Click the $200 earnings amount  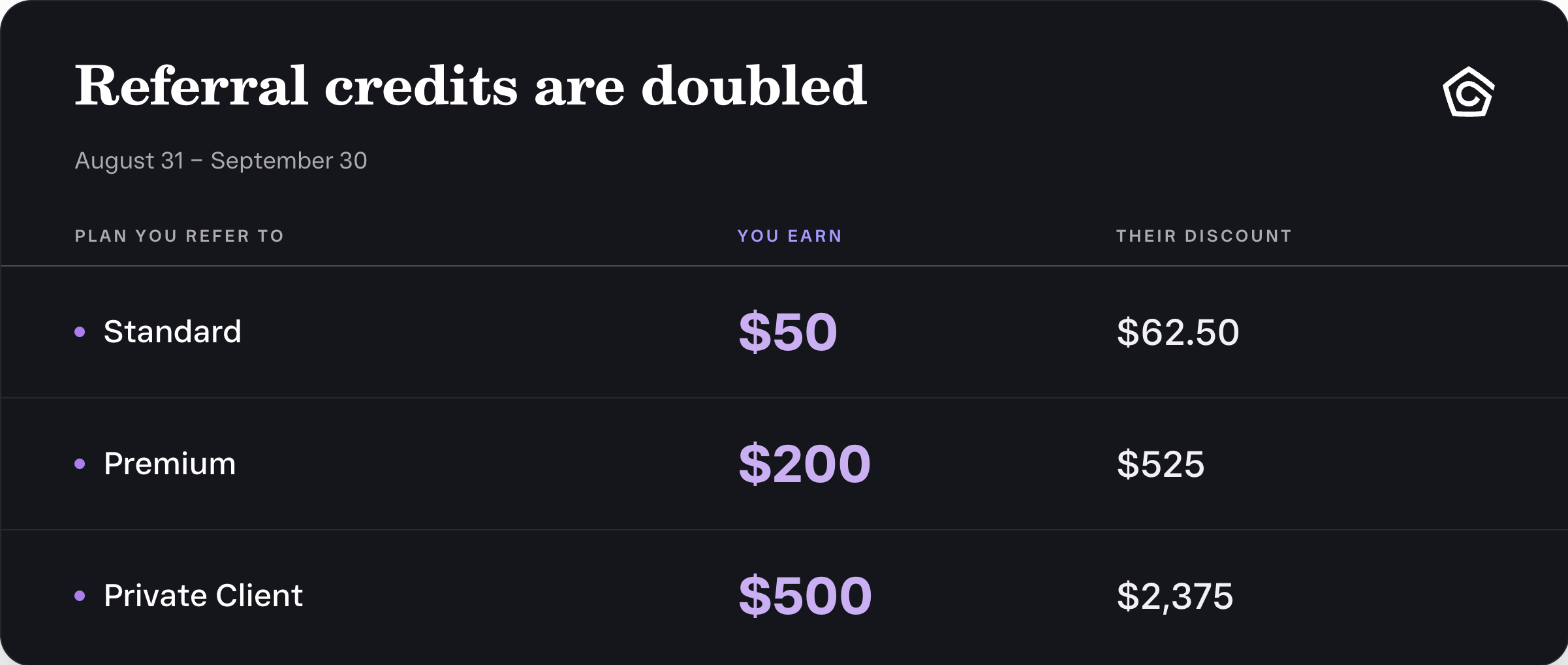pos(805,464)
